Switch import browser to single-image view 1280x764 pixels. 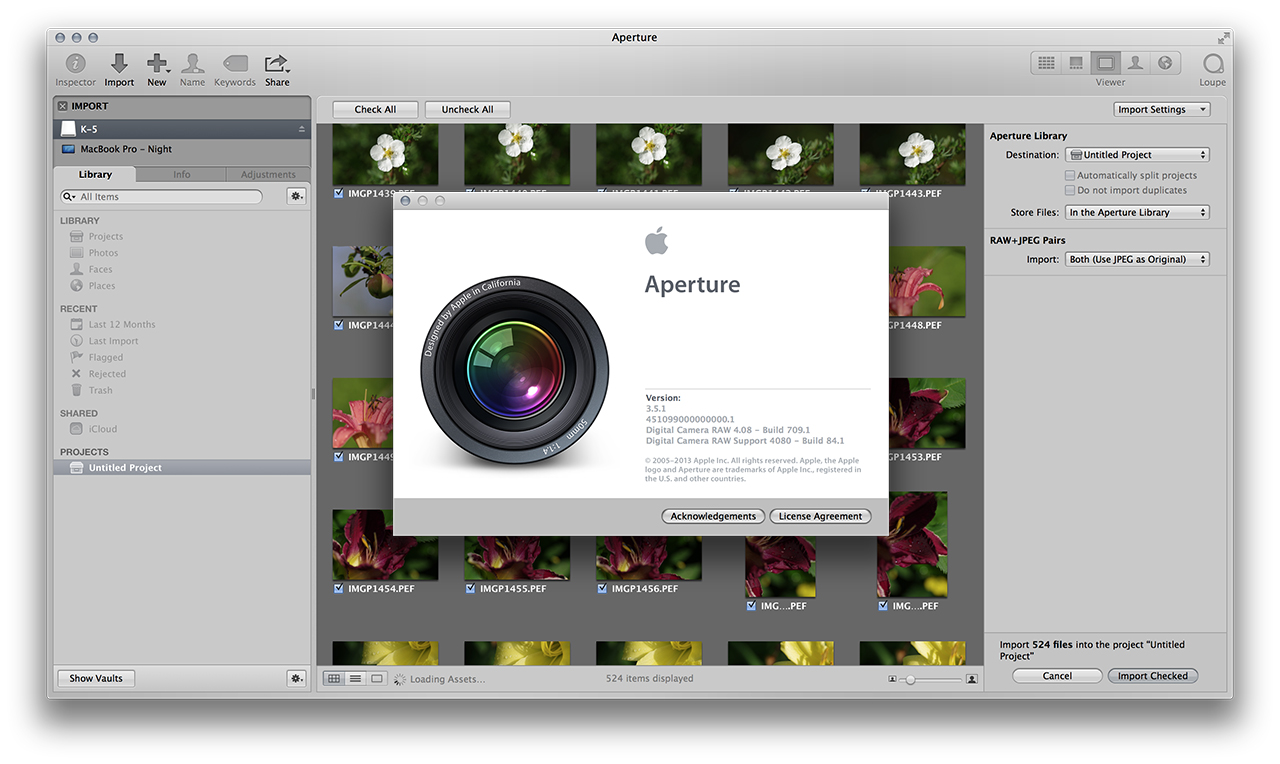[x=377, y=678]
